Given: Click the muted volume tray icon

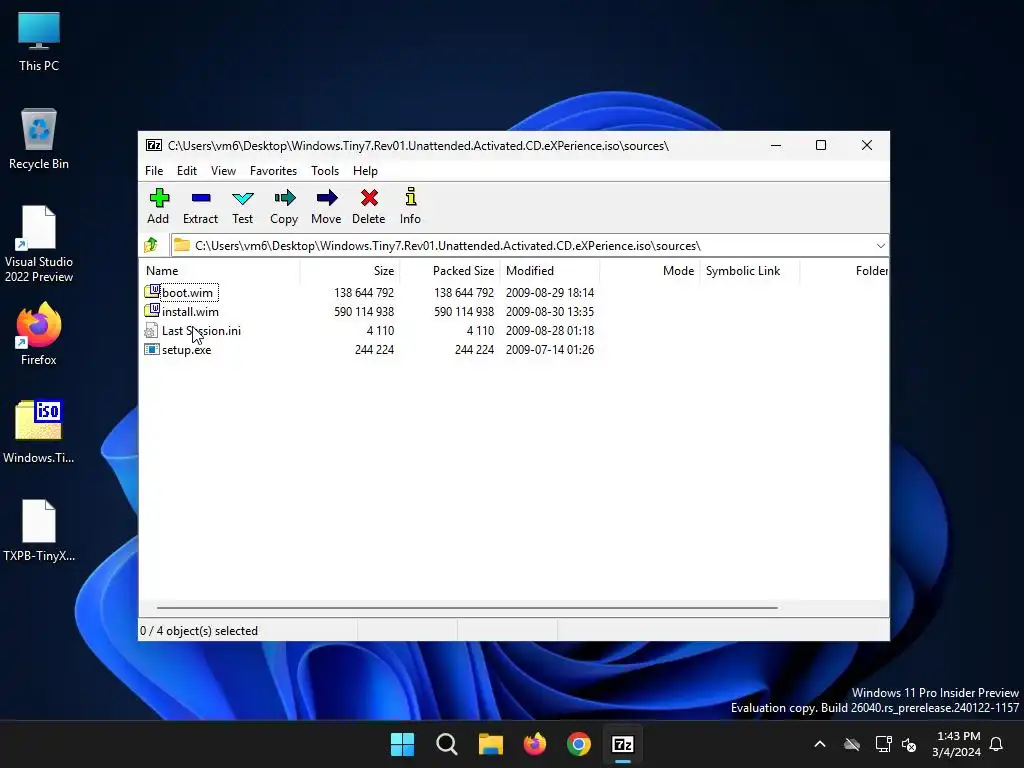Looking at the screenshot, I should pos(909,744).
